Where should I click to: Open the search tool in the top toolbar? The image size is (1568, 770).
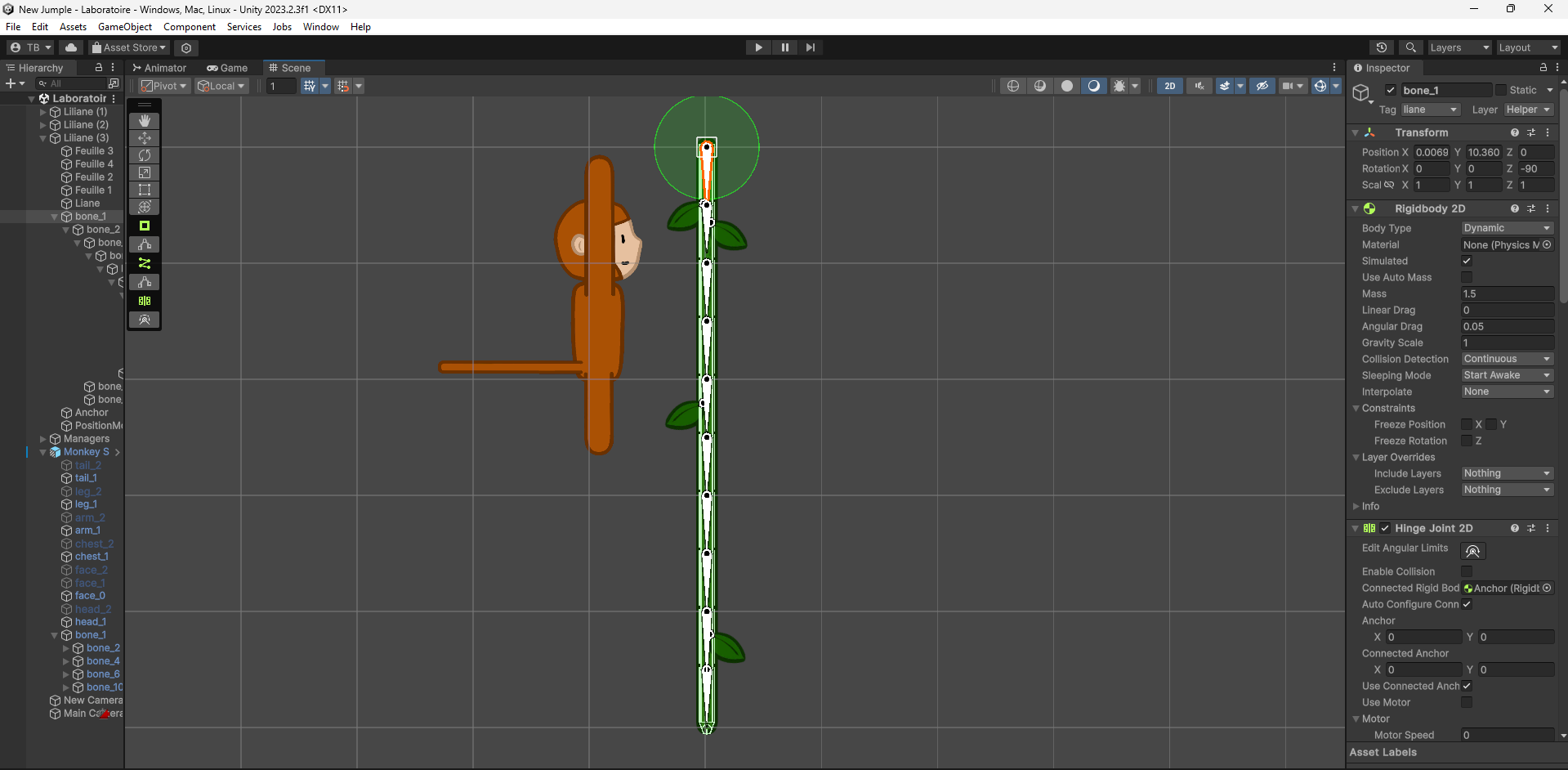pyautogui.click(x=1411, y=47)
